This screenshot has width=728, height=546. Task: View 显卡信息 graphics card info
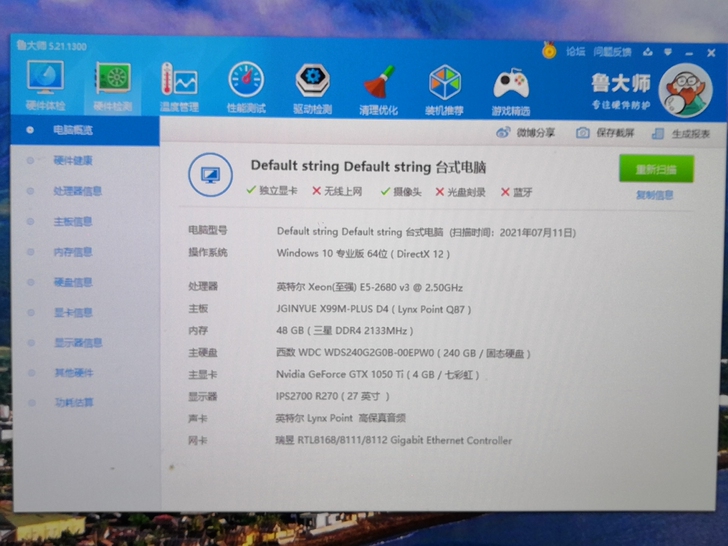[73, 312]
